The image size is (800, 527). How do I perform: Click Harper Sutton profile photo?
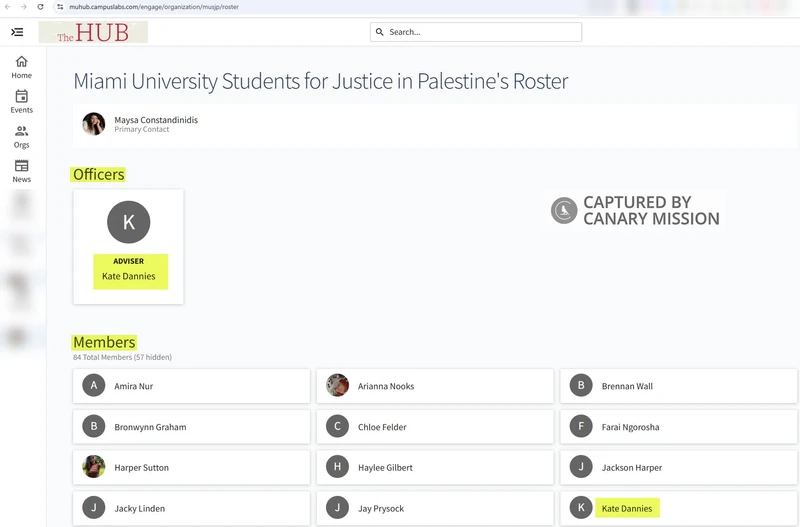click(94, 467)
